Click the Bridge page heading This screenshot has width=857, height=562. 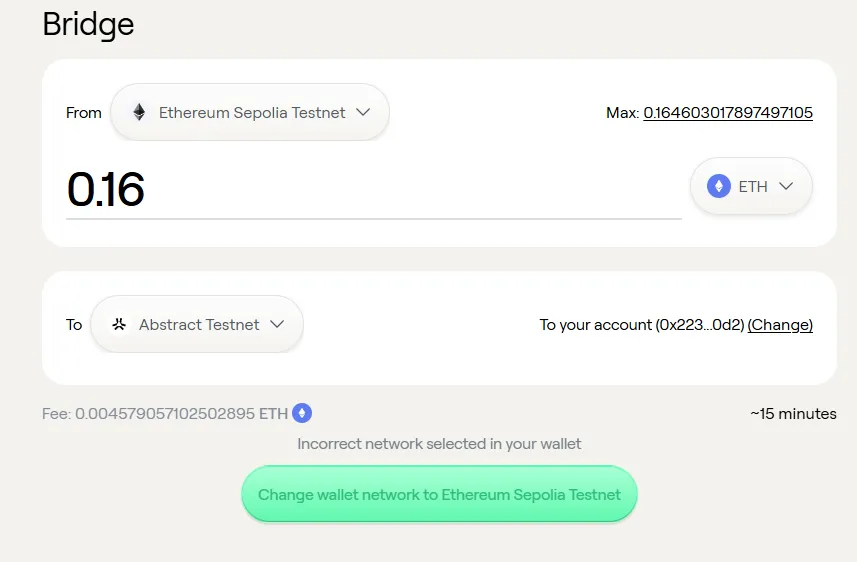pos(88,24)
